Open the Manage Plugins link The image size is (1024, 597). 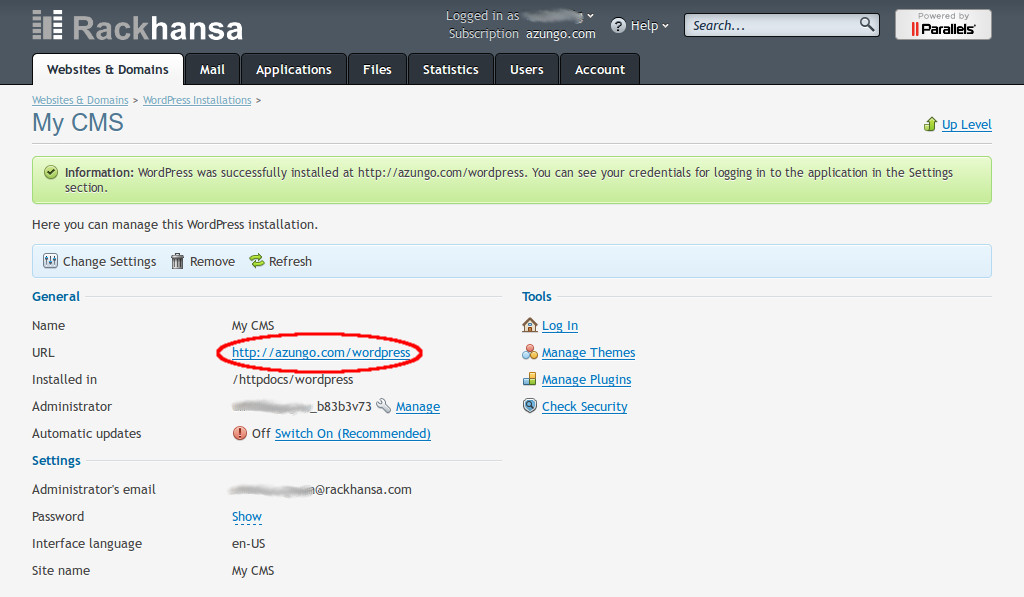[586, 379]
